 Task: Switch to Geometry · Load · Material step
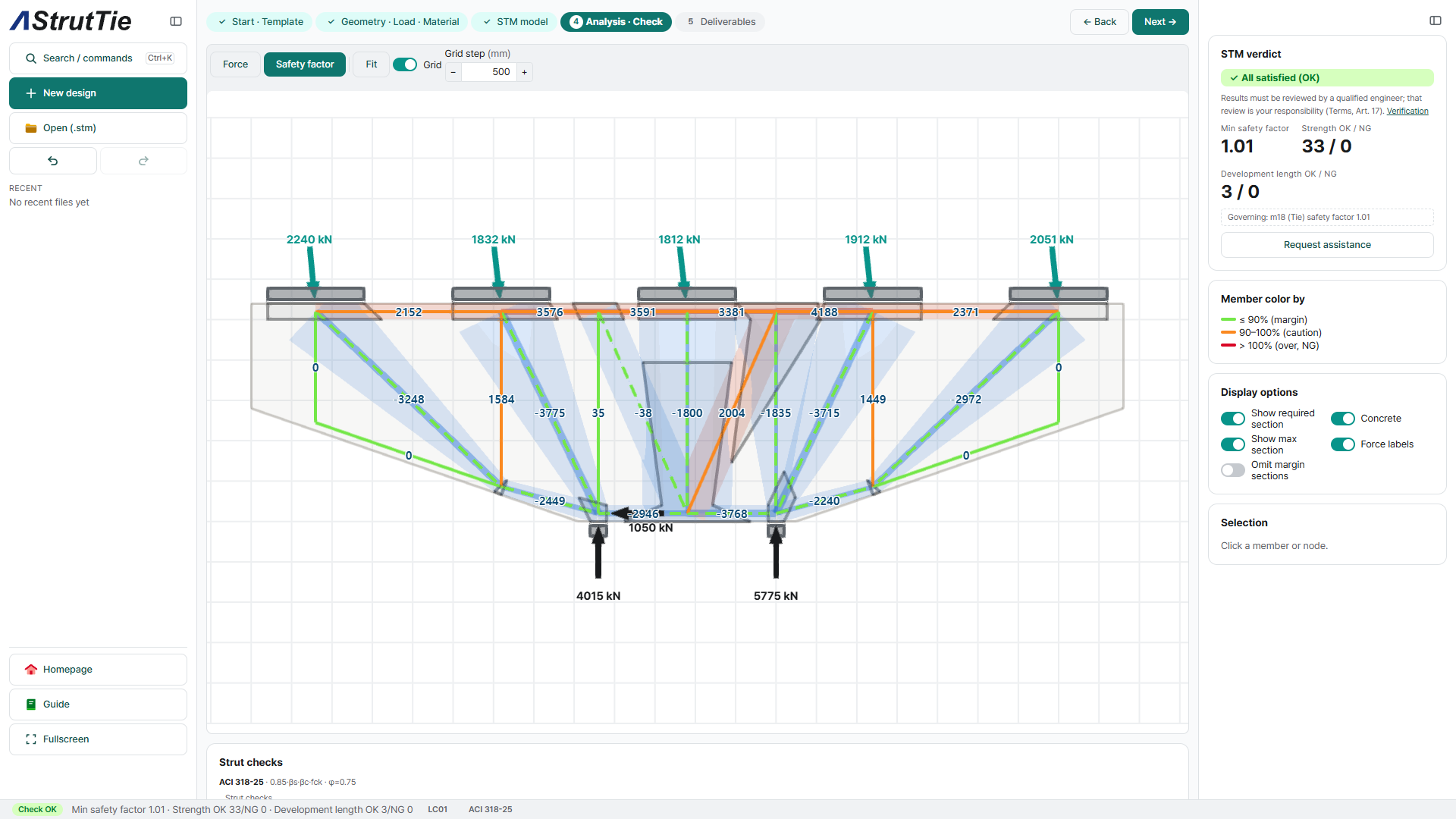point(392,22)
